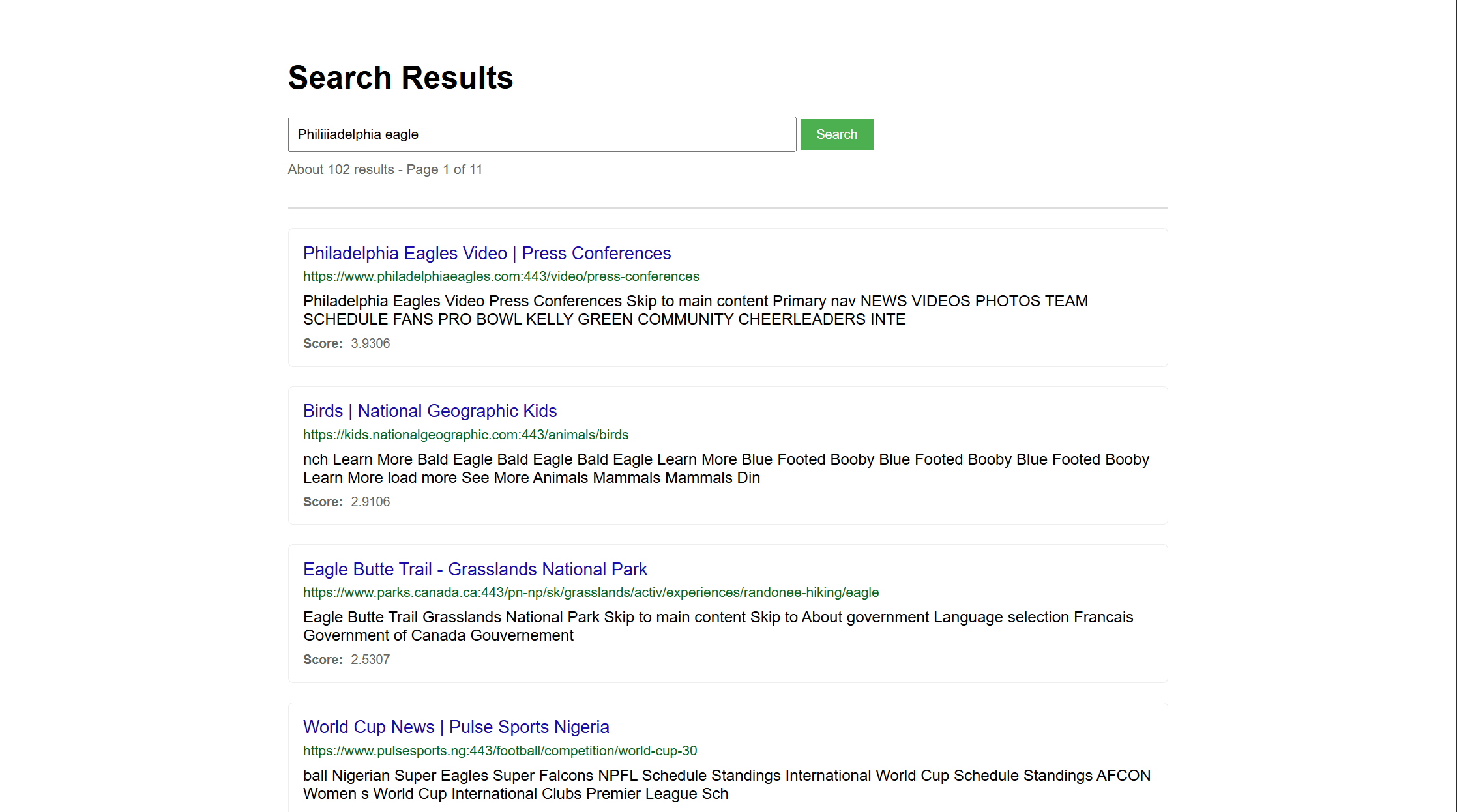Screen dimensions: 1457x812
Task: Click the Birds result score value 2.9106
Action: click(x=370, y=501)
